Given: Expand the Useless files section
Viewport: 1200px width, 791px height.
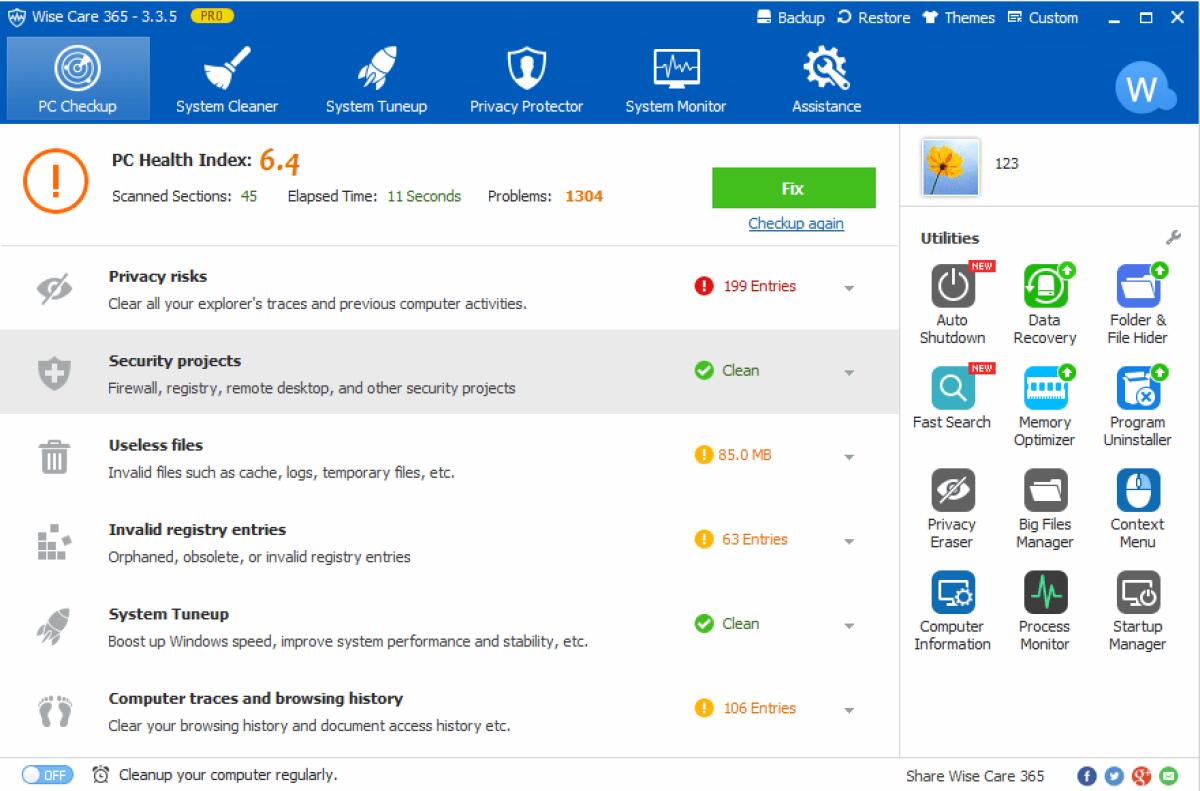Looking at the screenshot, I should (x=849, y=457).
